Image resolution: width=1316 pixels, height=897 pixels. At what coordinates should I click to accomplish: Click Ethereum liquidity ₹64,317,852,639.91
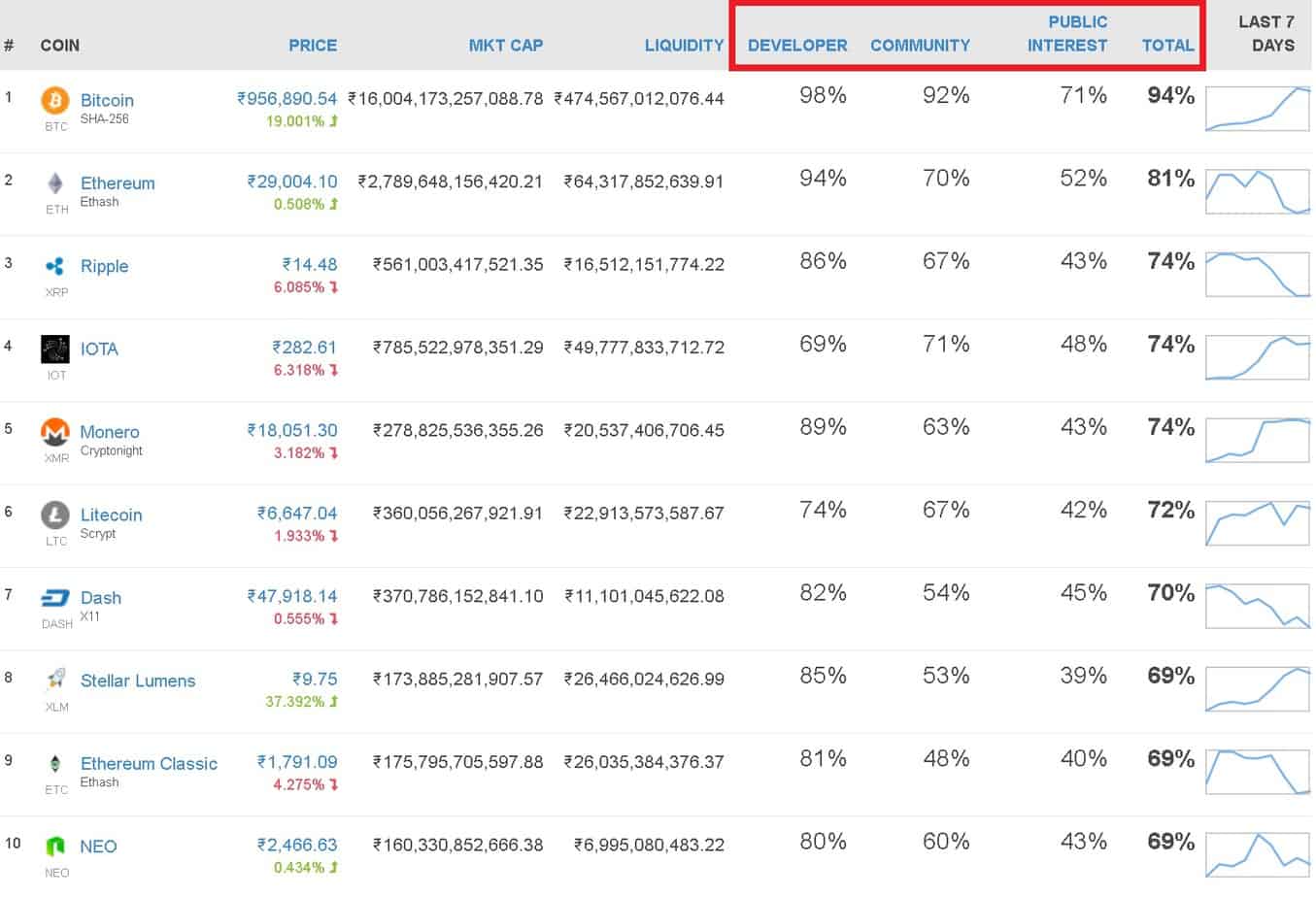click(x=644, y=182)
